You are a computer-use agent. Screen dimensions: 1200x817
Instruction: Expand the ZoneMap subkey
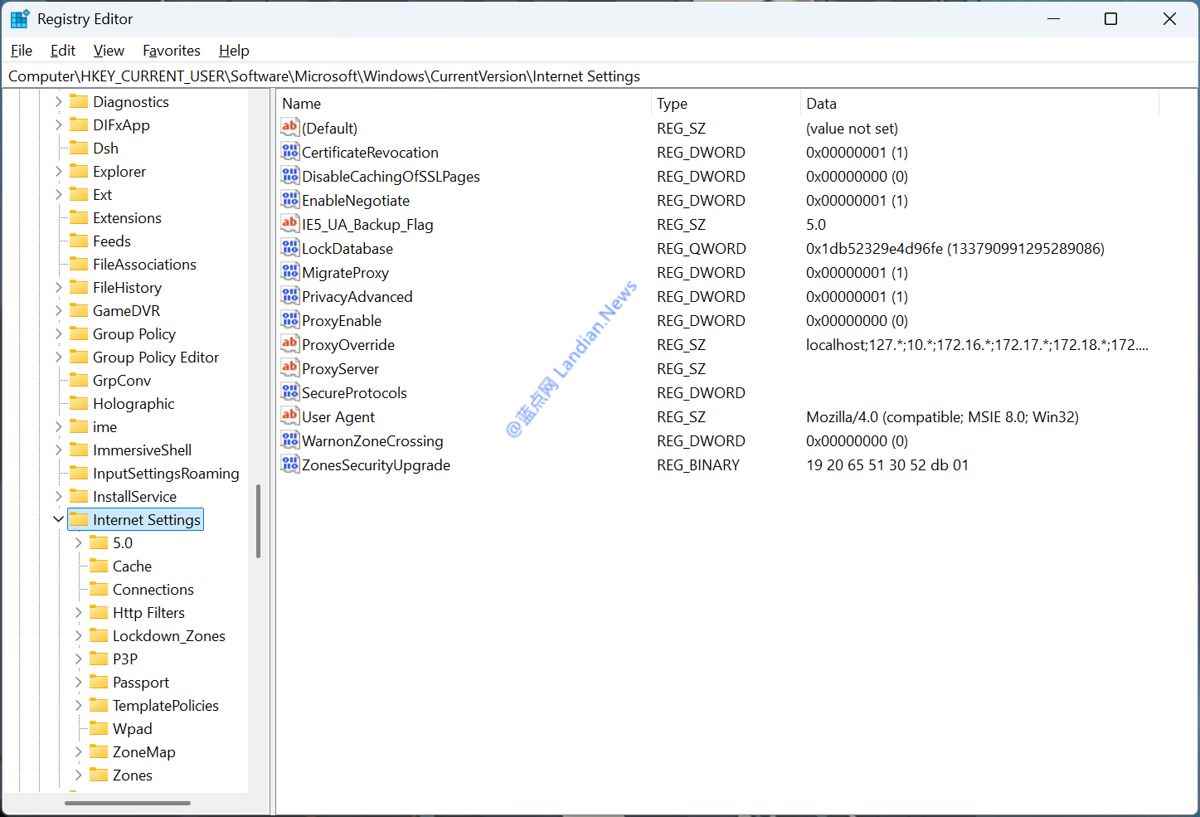[x=77, y=751]
